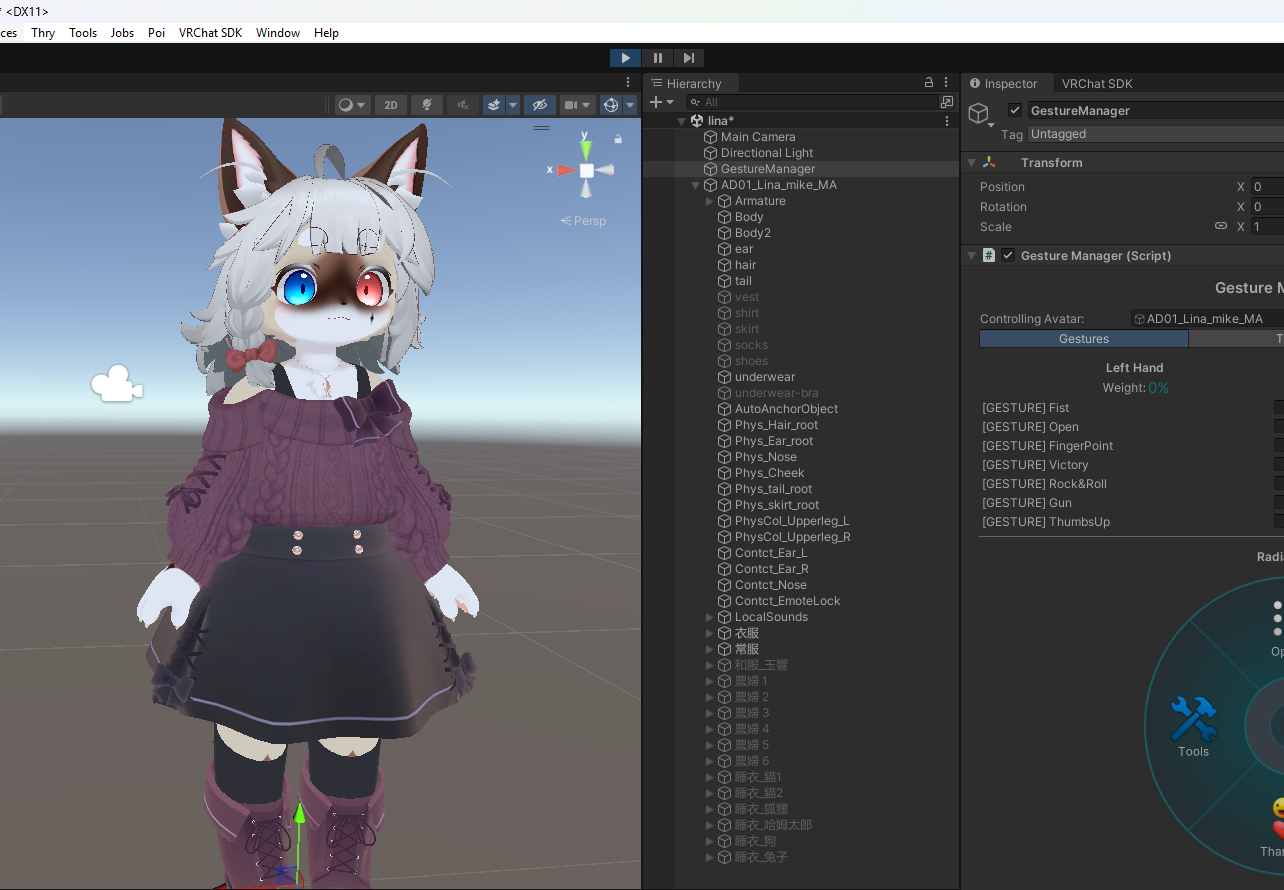
Task: Click the Step frame button
Action: coord(689,58)
